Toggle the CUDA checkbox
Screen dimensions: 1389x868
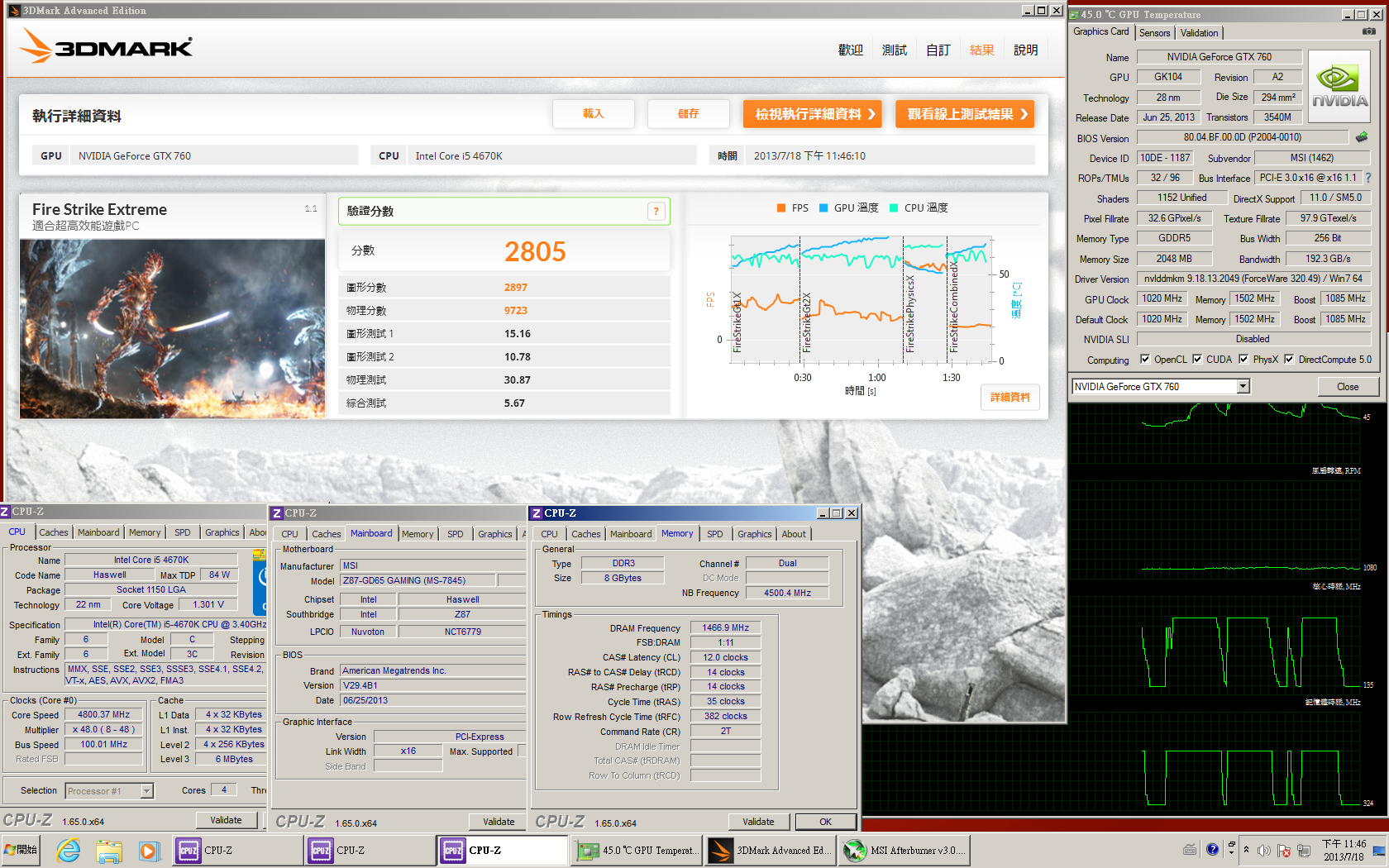(1197, 360)
